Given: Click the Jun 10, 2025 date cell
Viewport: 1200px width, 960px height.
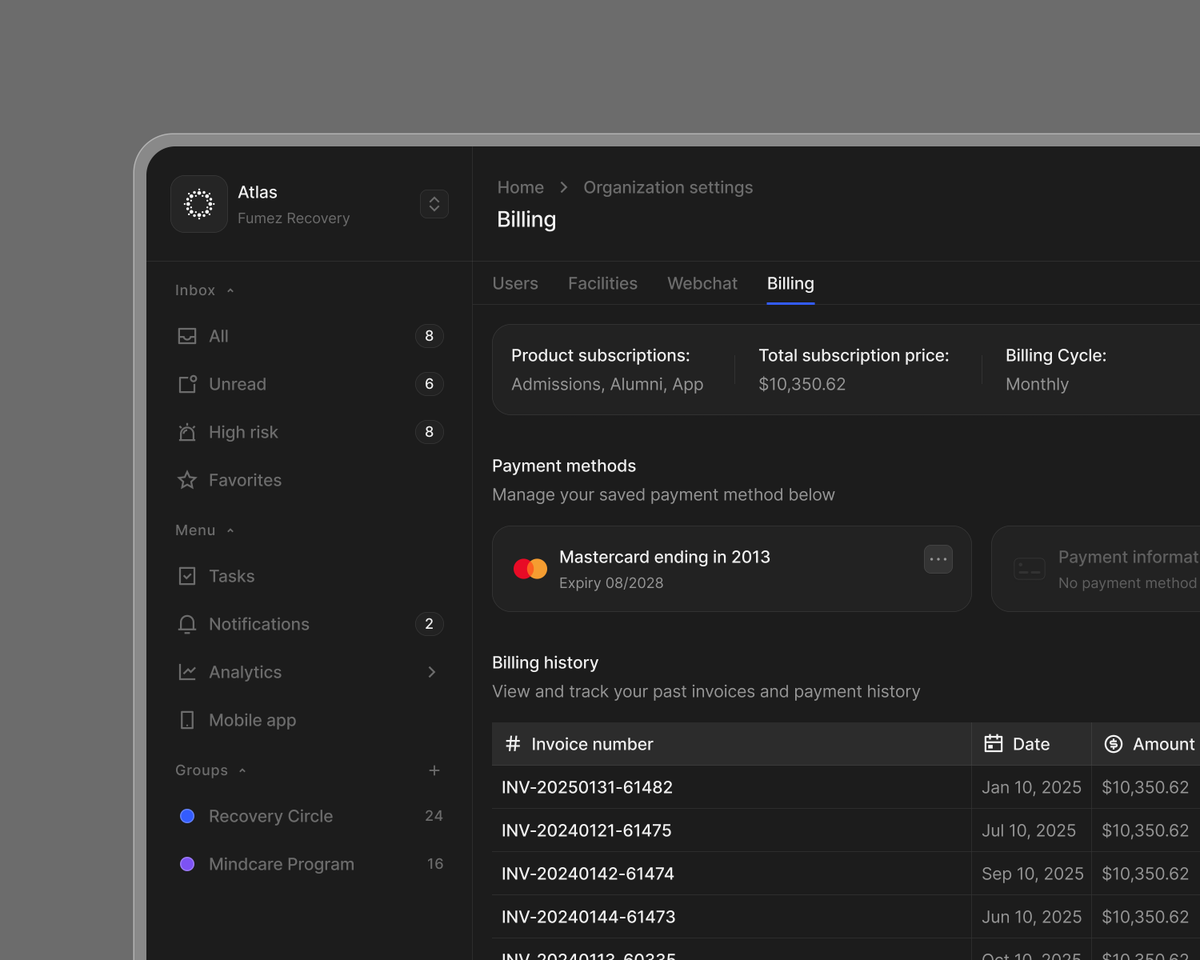Looking at the screenshot, I should point(1031,916).
